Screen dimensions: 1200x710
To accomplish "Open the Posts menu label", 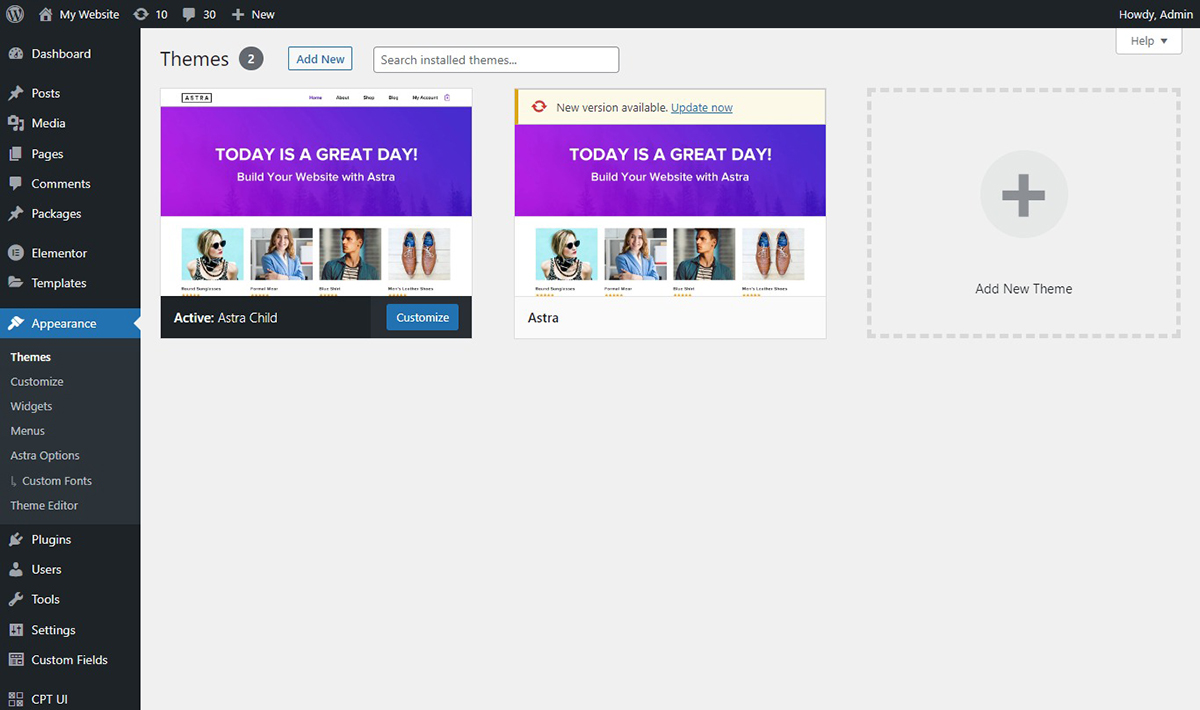I will 46,93.
